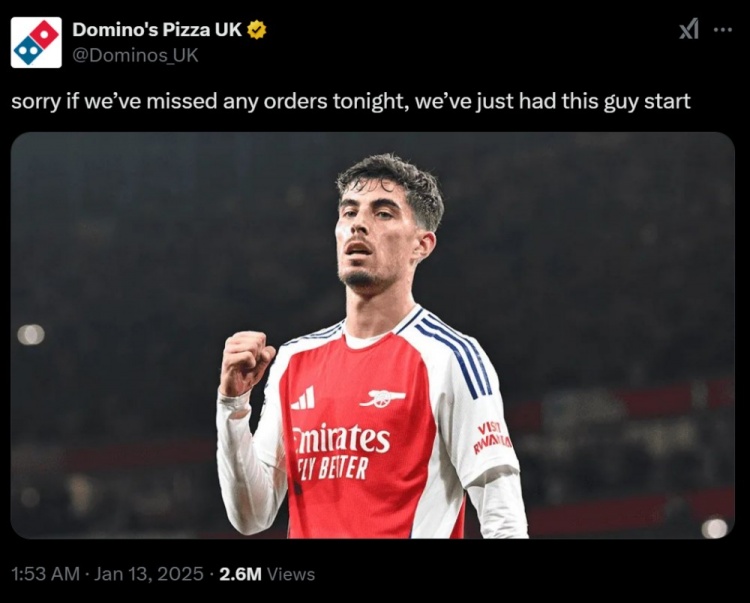Click the Adidas logo on the jersey
Screen dimensions: 750x603
pos(303,398)
